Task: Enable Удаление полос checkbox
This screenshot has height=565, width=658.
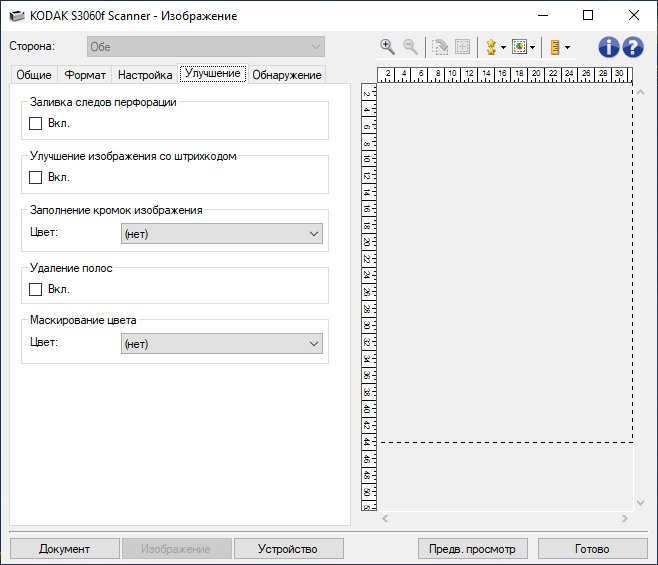Action: point(35,289)
